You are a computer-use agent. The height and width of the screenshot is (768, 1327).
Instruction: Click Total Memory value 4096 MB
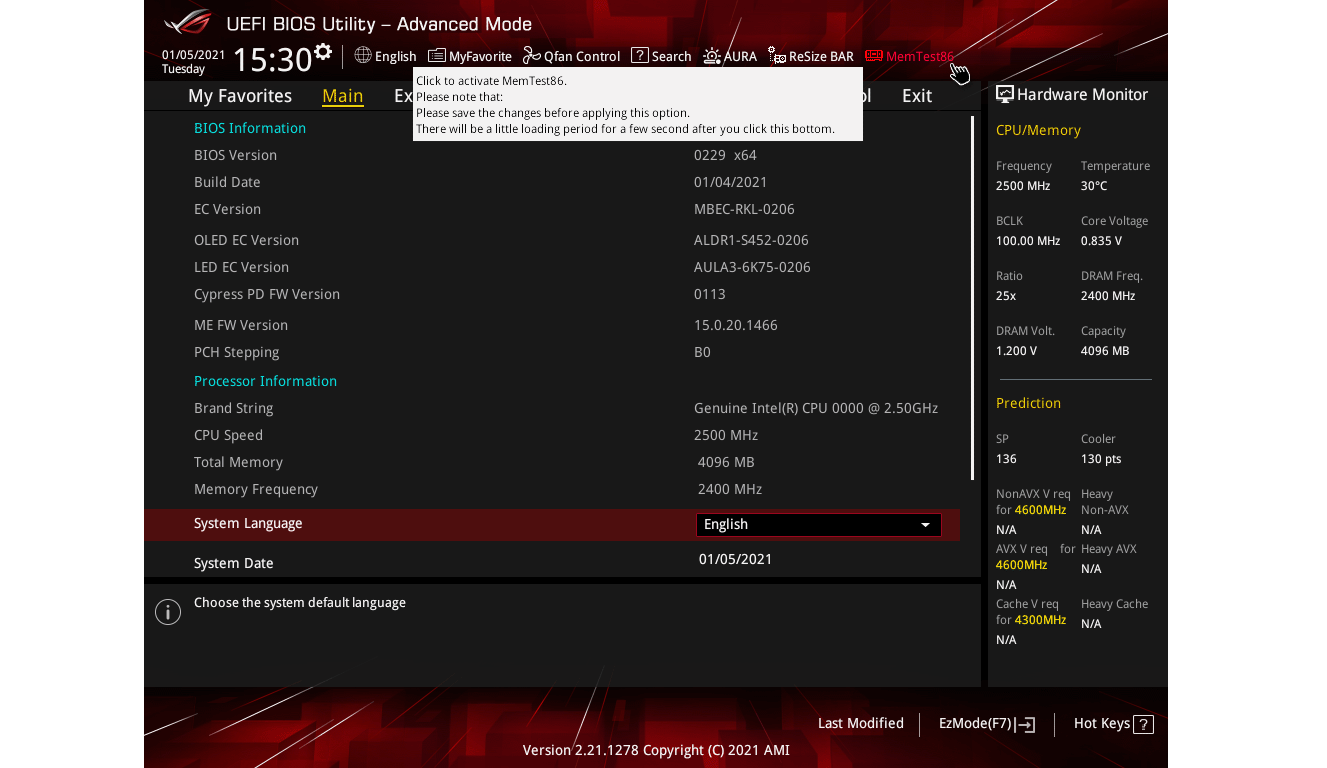click(x=726, y=462)
